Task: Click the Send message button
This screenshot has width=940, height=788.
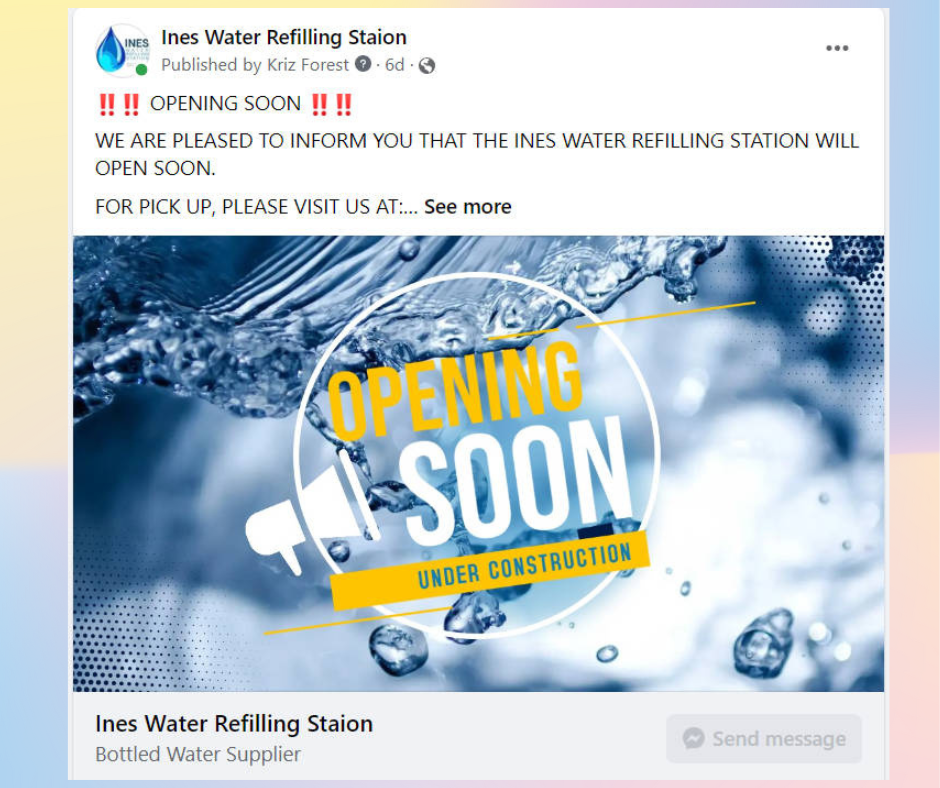Action: (764, 739)
